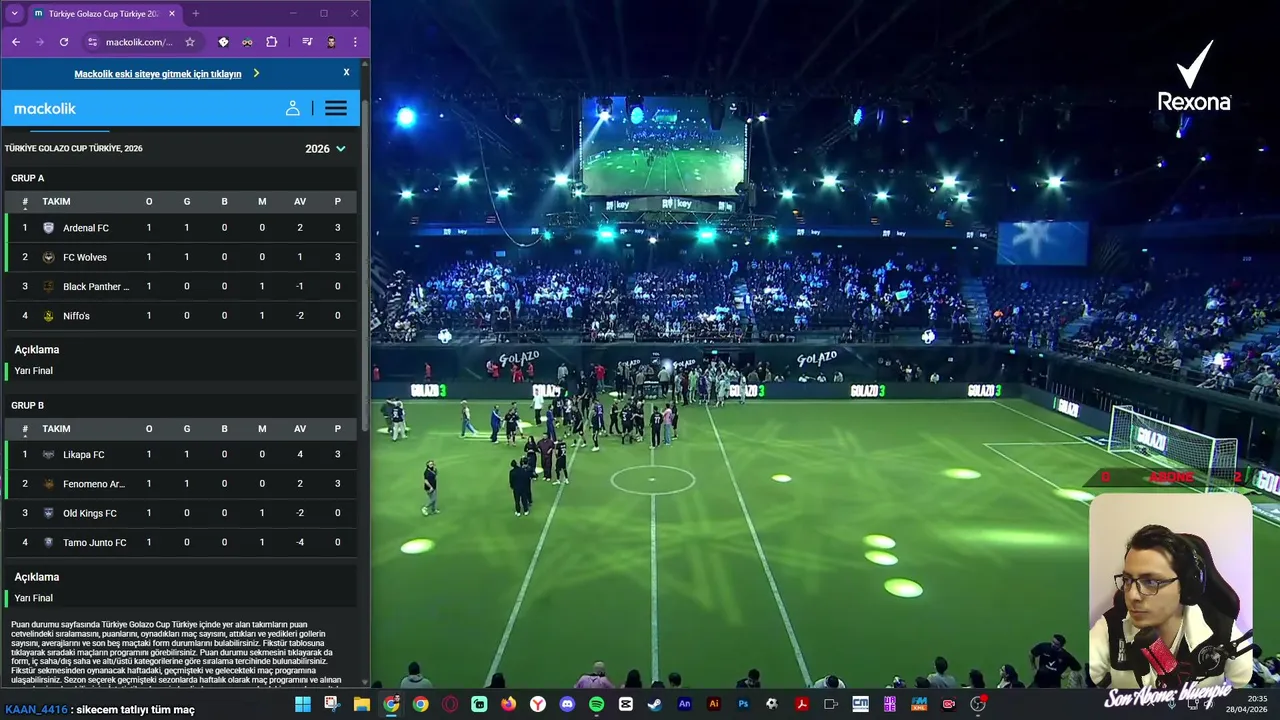Go back in the browser
This screenshot has width=1280, height=720.
click(15, 42)
